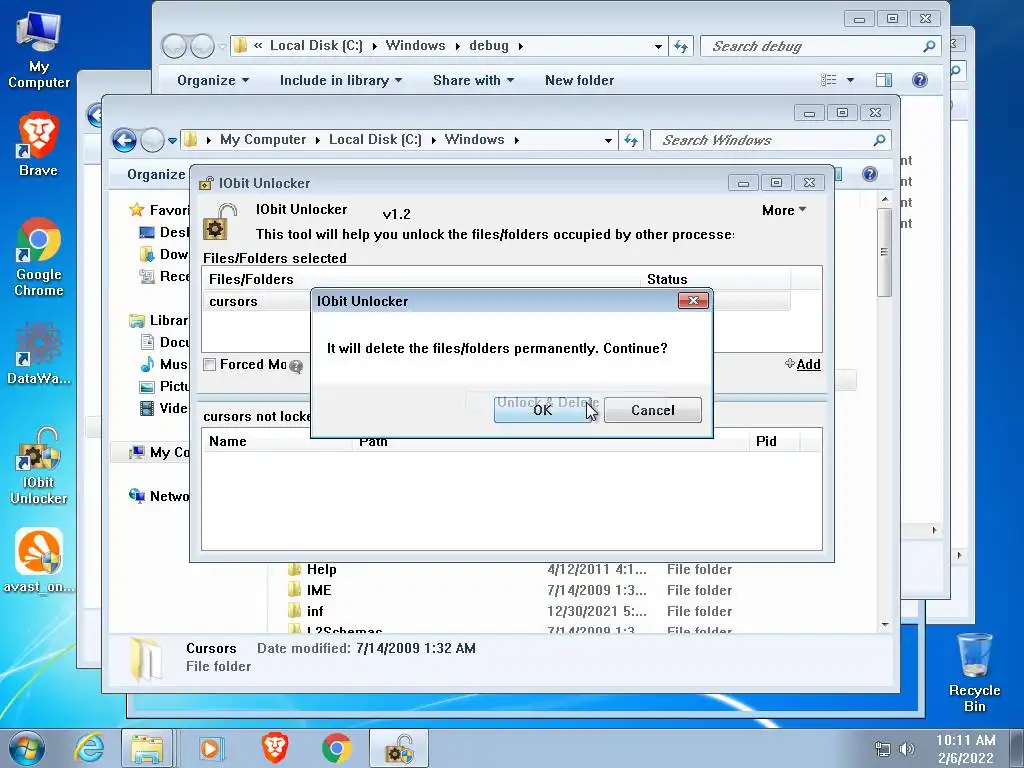
Task: Select Libraries in navigation pane
Action: (159, 320)
